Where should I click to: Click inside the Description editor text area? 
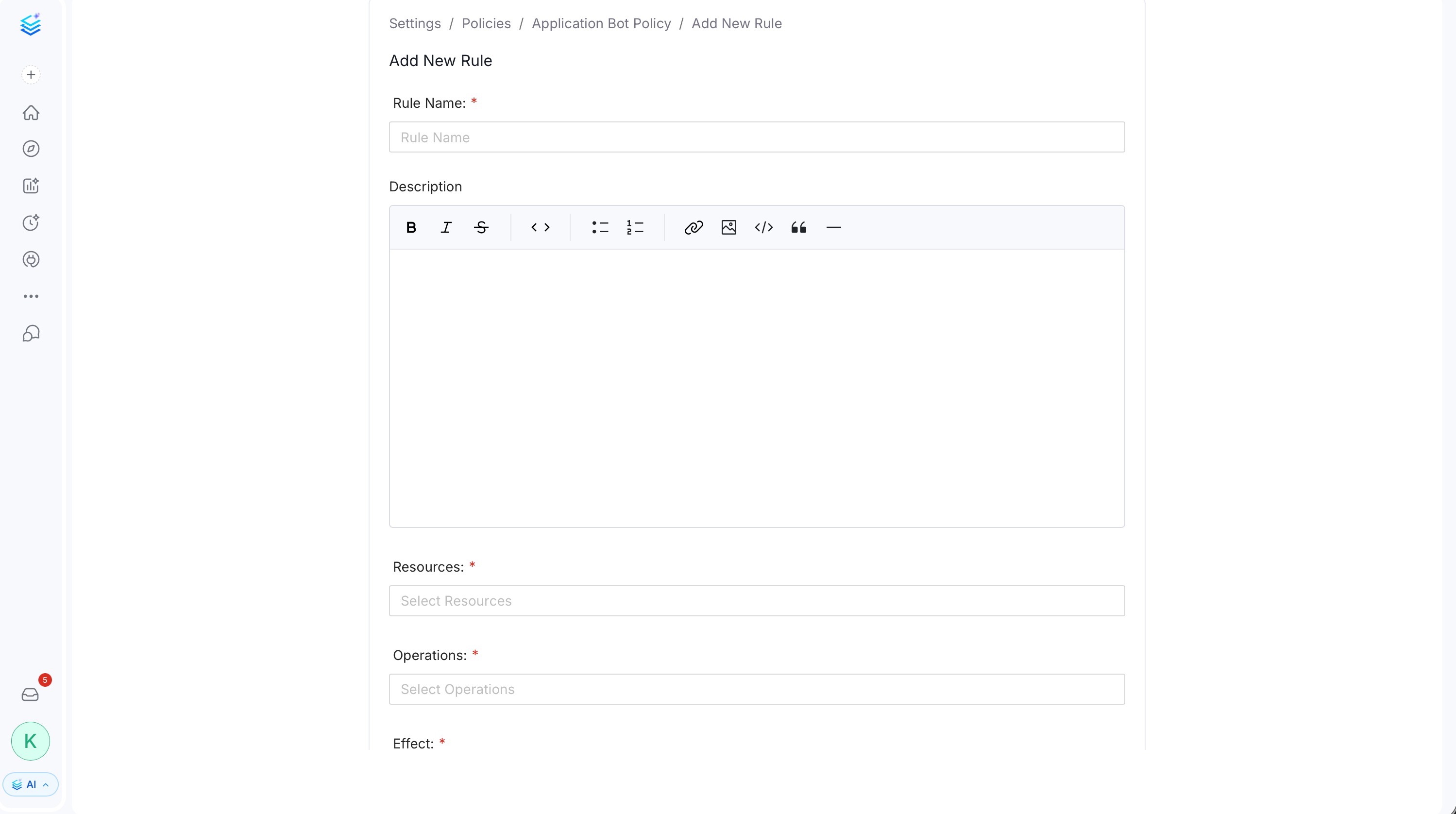pos(757,389)
